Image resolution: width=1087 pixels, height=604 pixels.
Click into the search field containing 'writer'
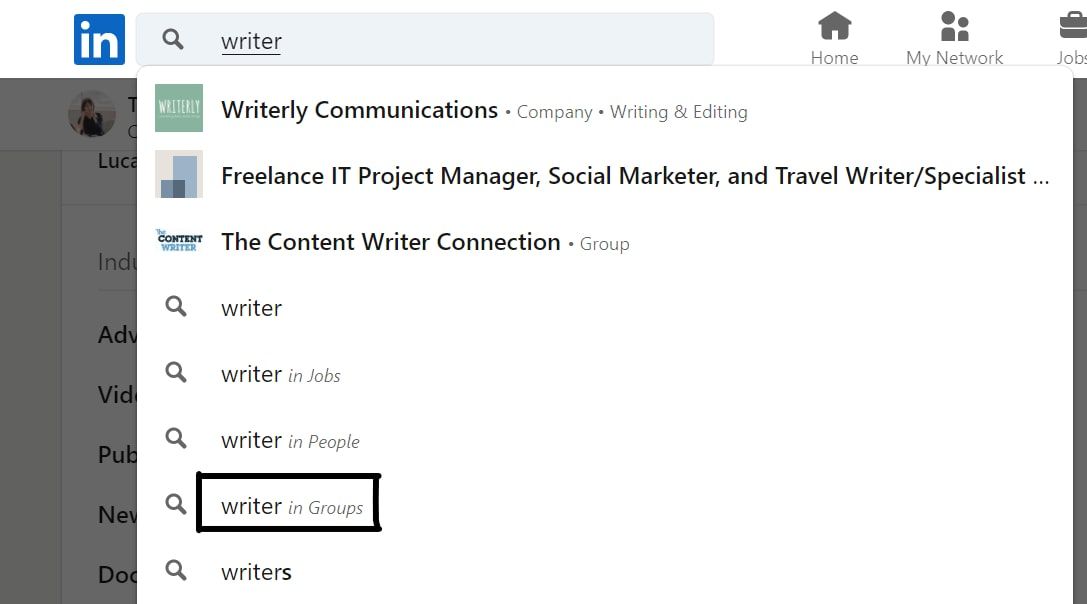(x=425, y=40)
